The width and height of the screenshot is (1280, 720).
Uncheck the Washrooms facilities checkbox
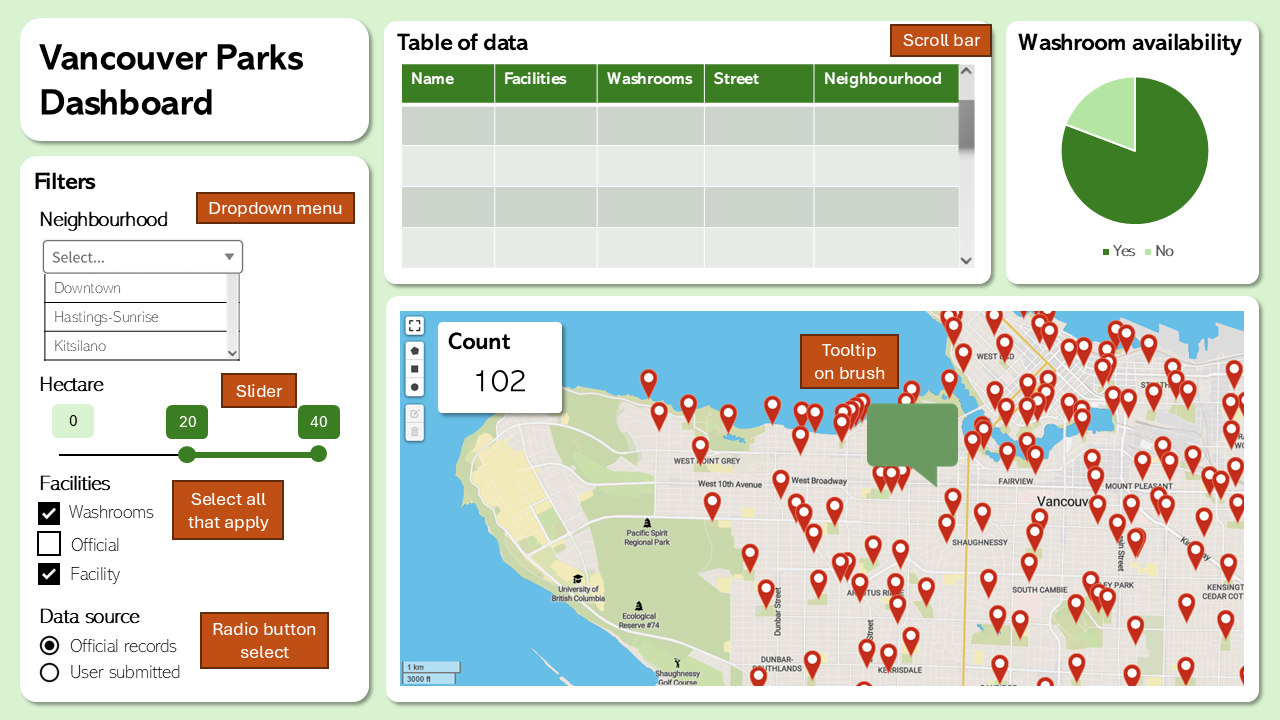click(49, 513)
